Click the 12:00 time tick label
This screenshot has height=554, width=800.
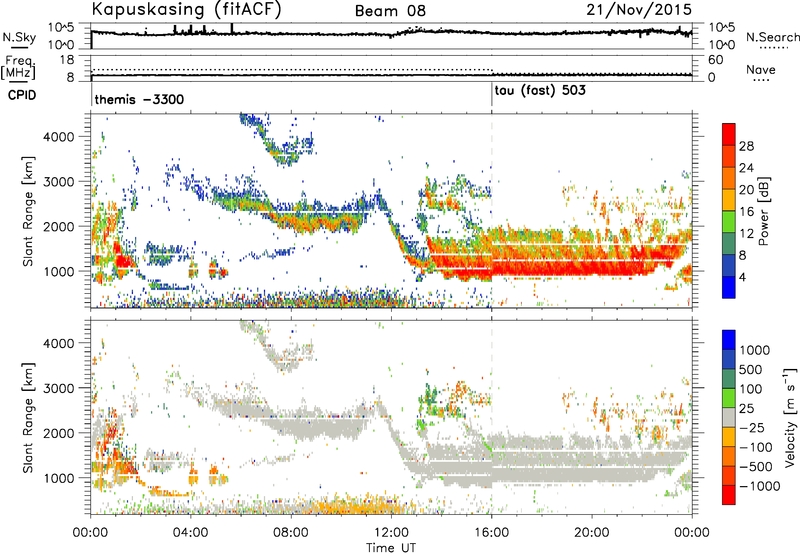[391, 533]
